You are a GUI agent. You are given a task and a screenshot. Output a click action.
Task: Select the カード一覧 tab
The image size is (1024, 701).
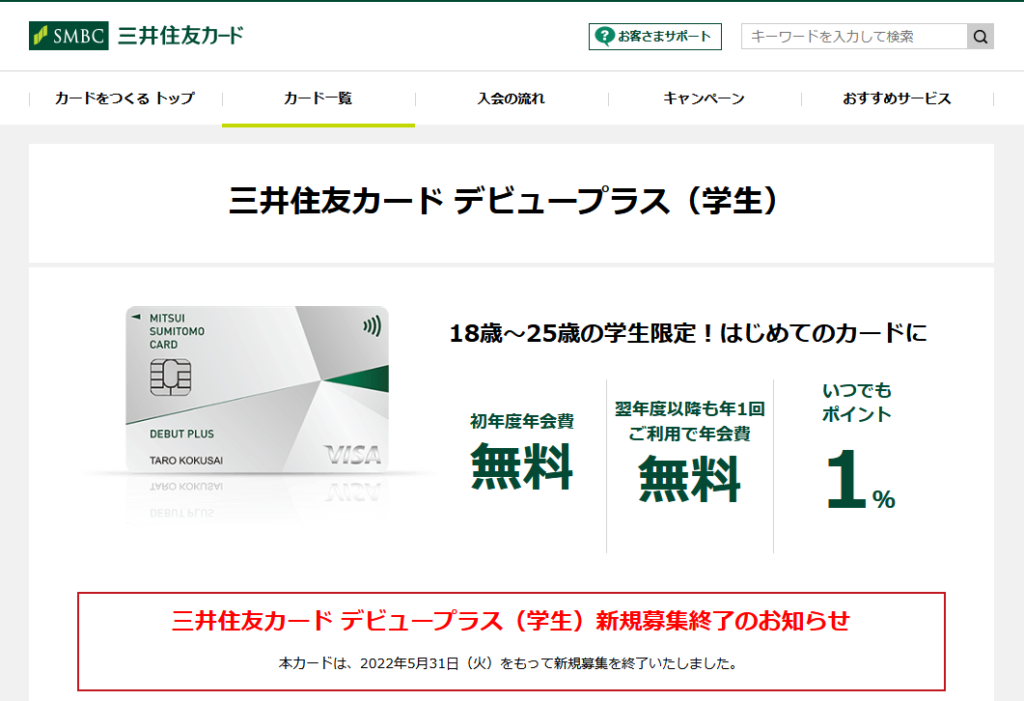[318, 99]
